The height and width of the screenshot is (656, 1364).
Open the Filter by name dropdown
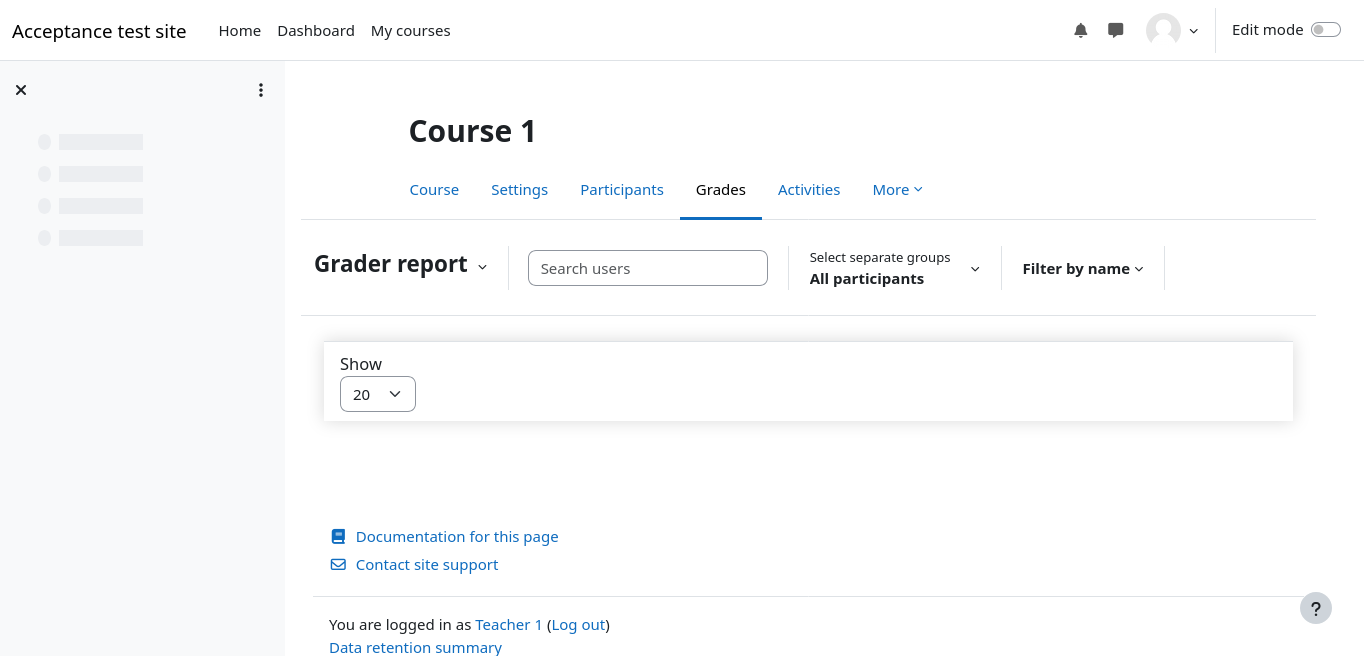click(x=1082, y=269)
